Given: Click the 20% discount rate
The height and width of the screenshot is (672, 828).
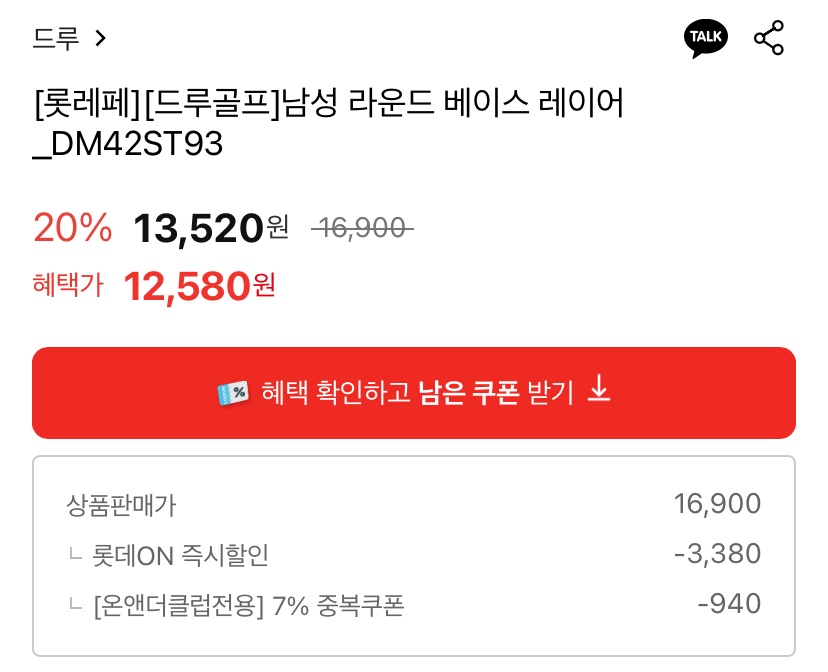Looking at the screenshot, I should point(73,228).
